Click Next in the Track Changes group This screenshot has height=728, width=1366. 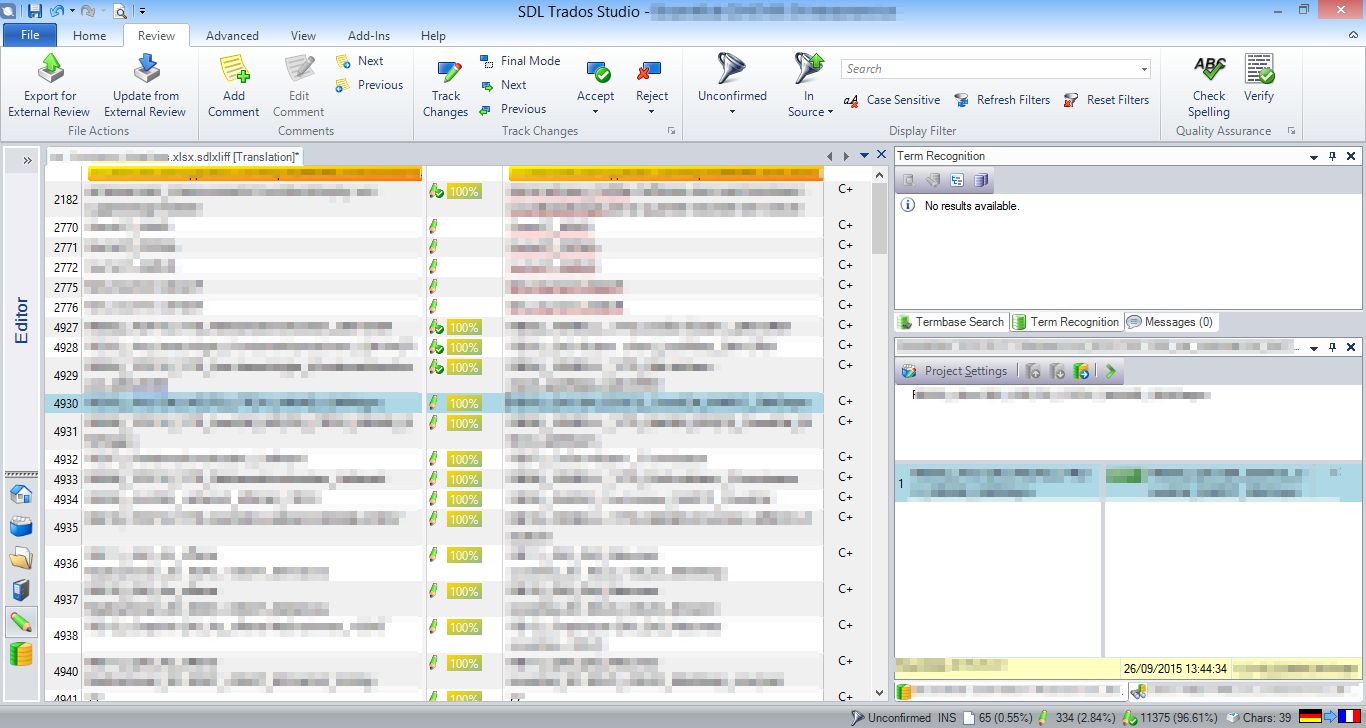tap(513, 85)
